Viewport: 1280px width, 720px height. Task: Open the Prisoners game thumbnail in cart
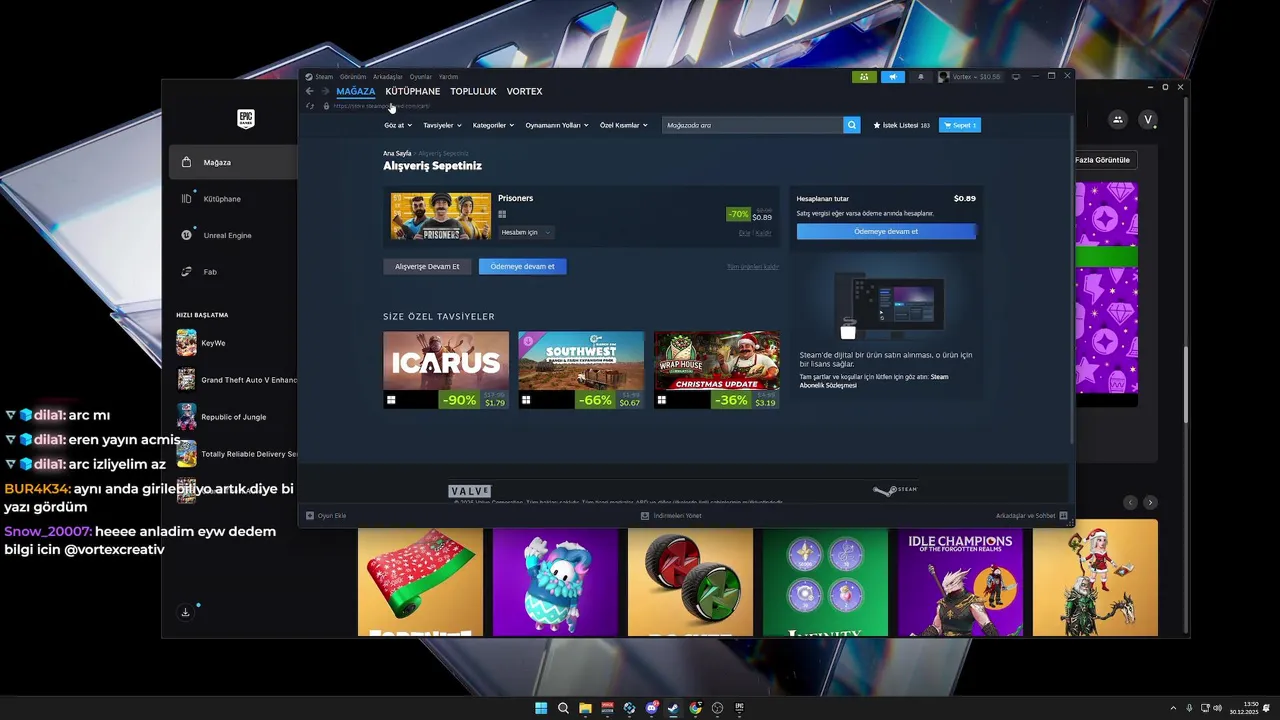[x=441, y=216]
